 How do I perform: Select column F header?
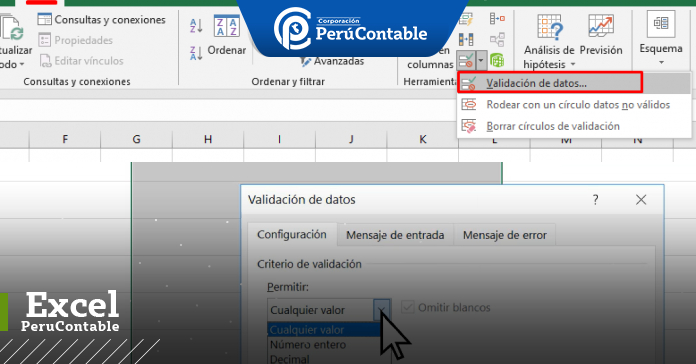point(65,139)
